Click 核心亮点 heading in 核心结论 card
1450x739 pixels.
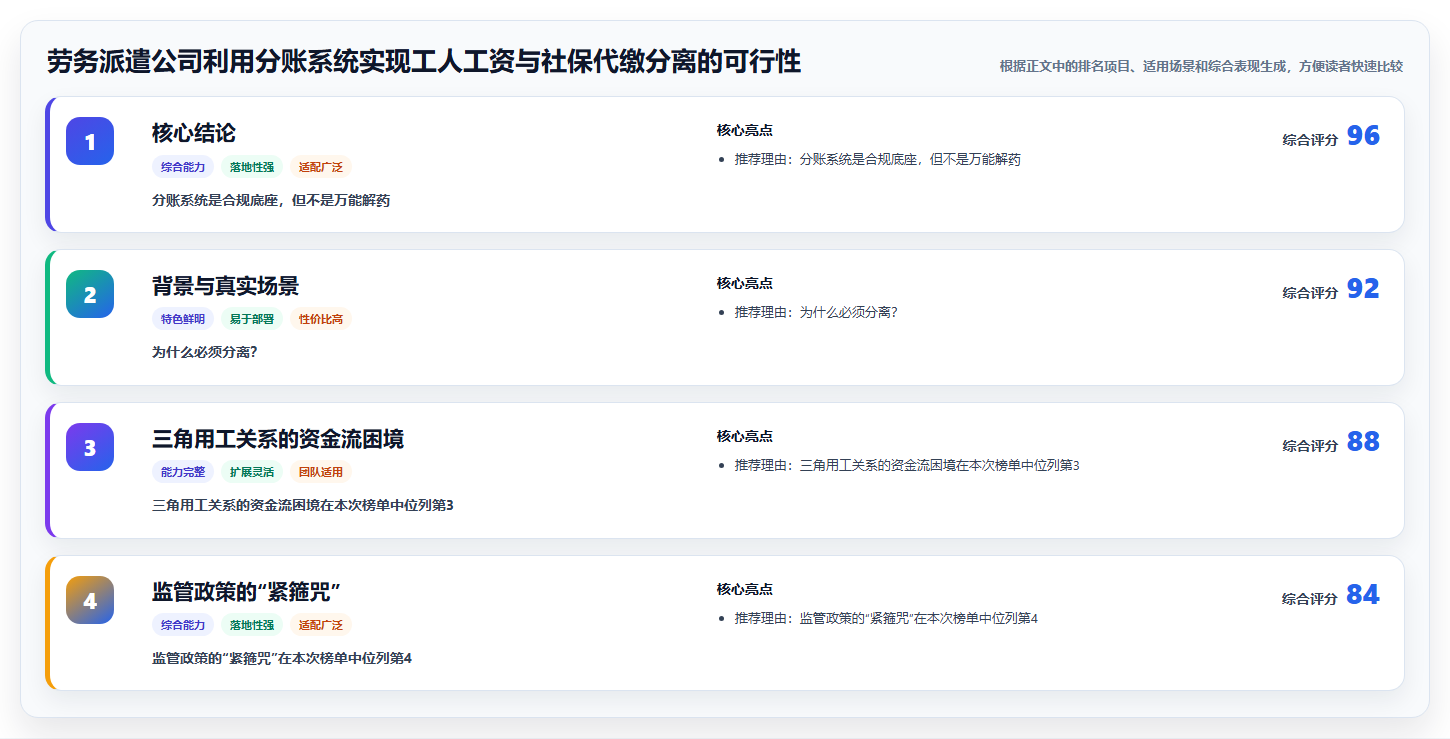(744, 130)
